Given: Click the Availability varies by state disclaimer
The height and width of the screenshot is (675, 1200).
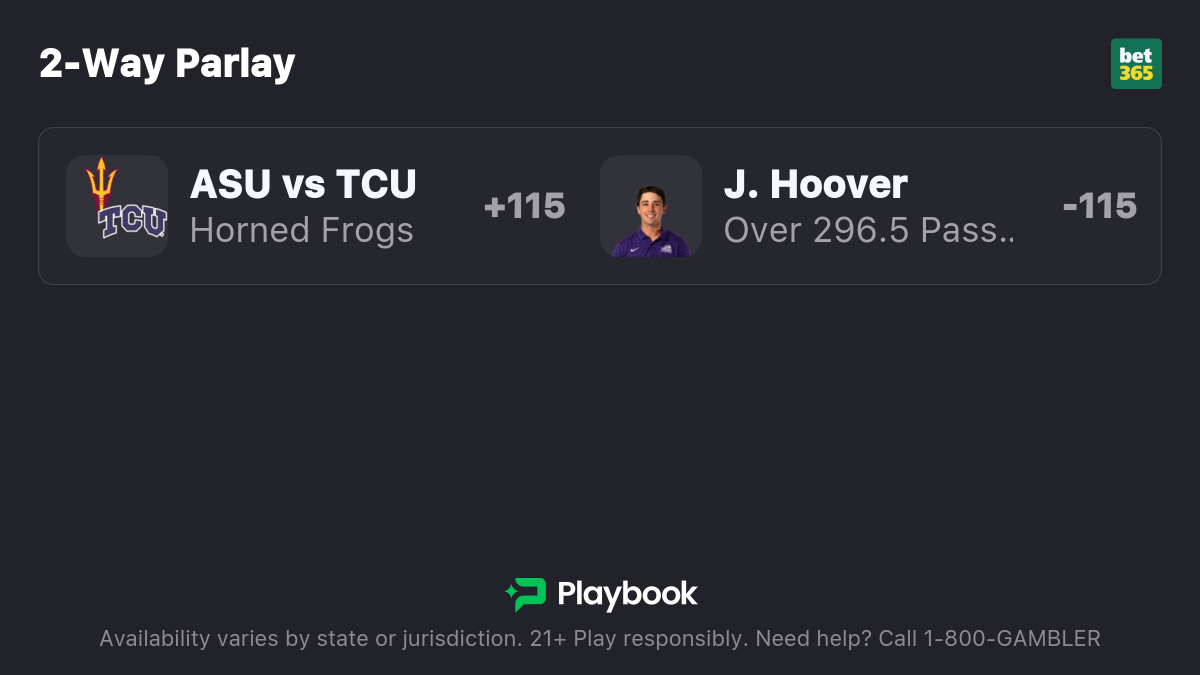Looking at the screenshot, I should (x=309, y=639).
